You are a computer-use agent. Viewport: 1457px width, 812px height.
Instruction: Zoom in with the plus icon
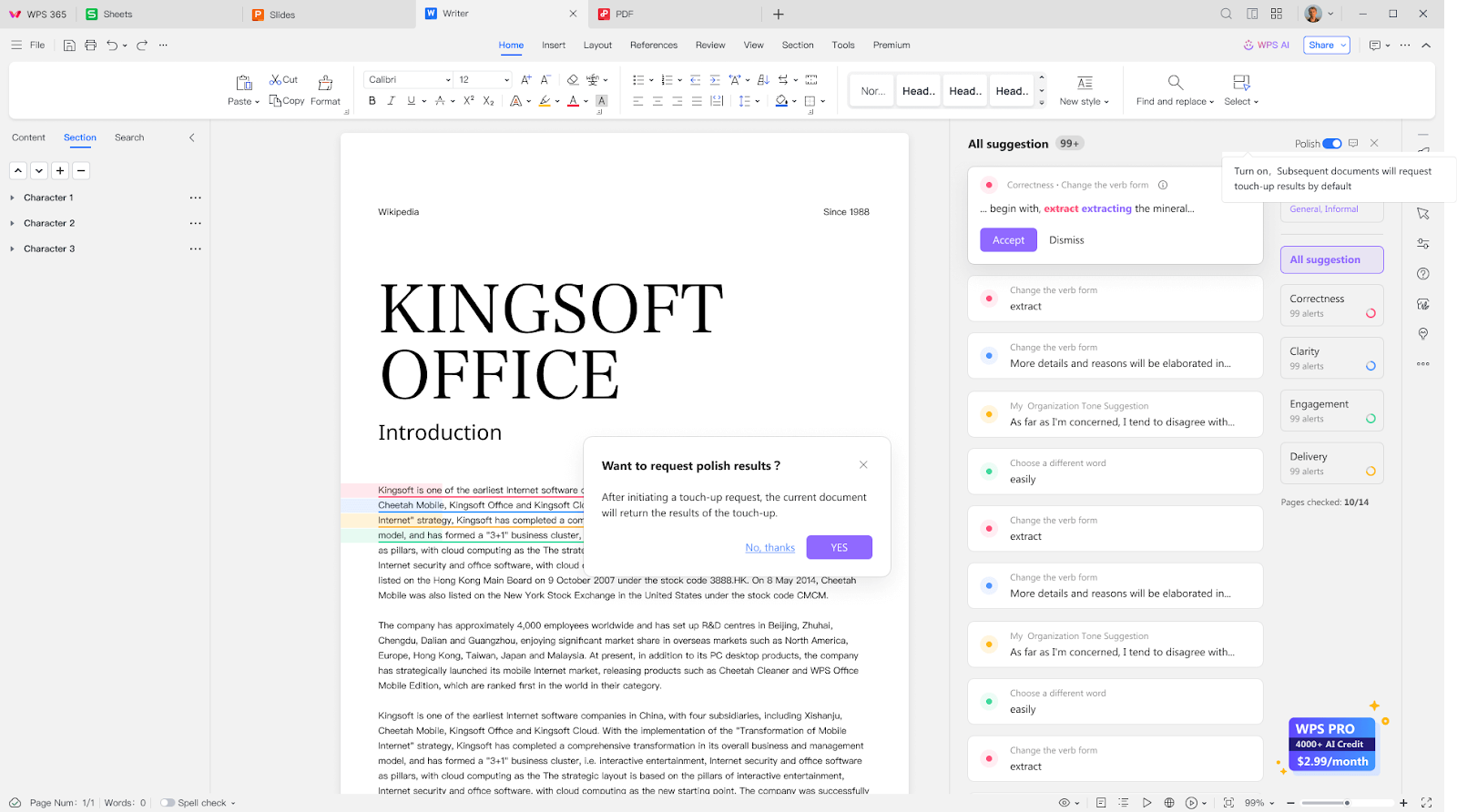(1403, 803)
